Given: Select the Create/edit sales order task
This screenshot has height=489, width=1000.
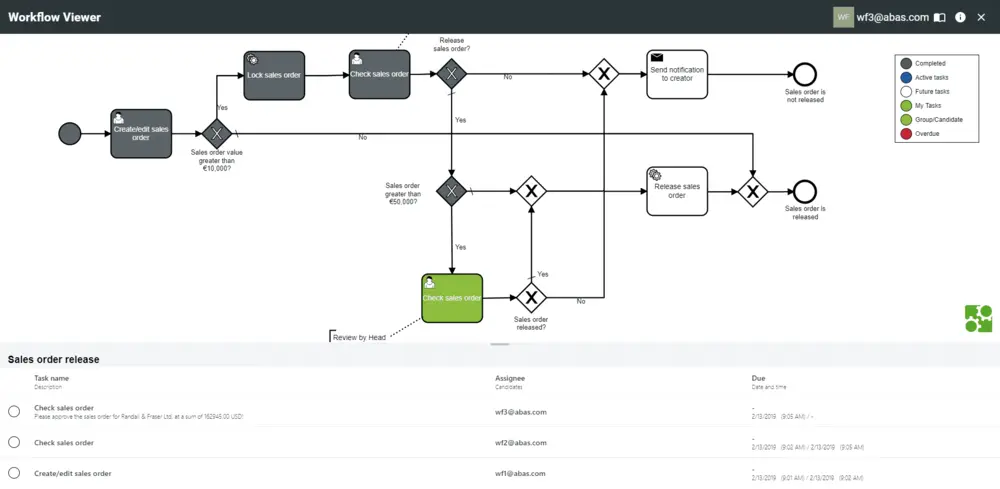Looking at the screenshot, I should click(x=141, y=133).
